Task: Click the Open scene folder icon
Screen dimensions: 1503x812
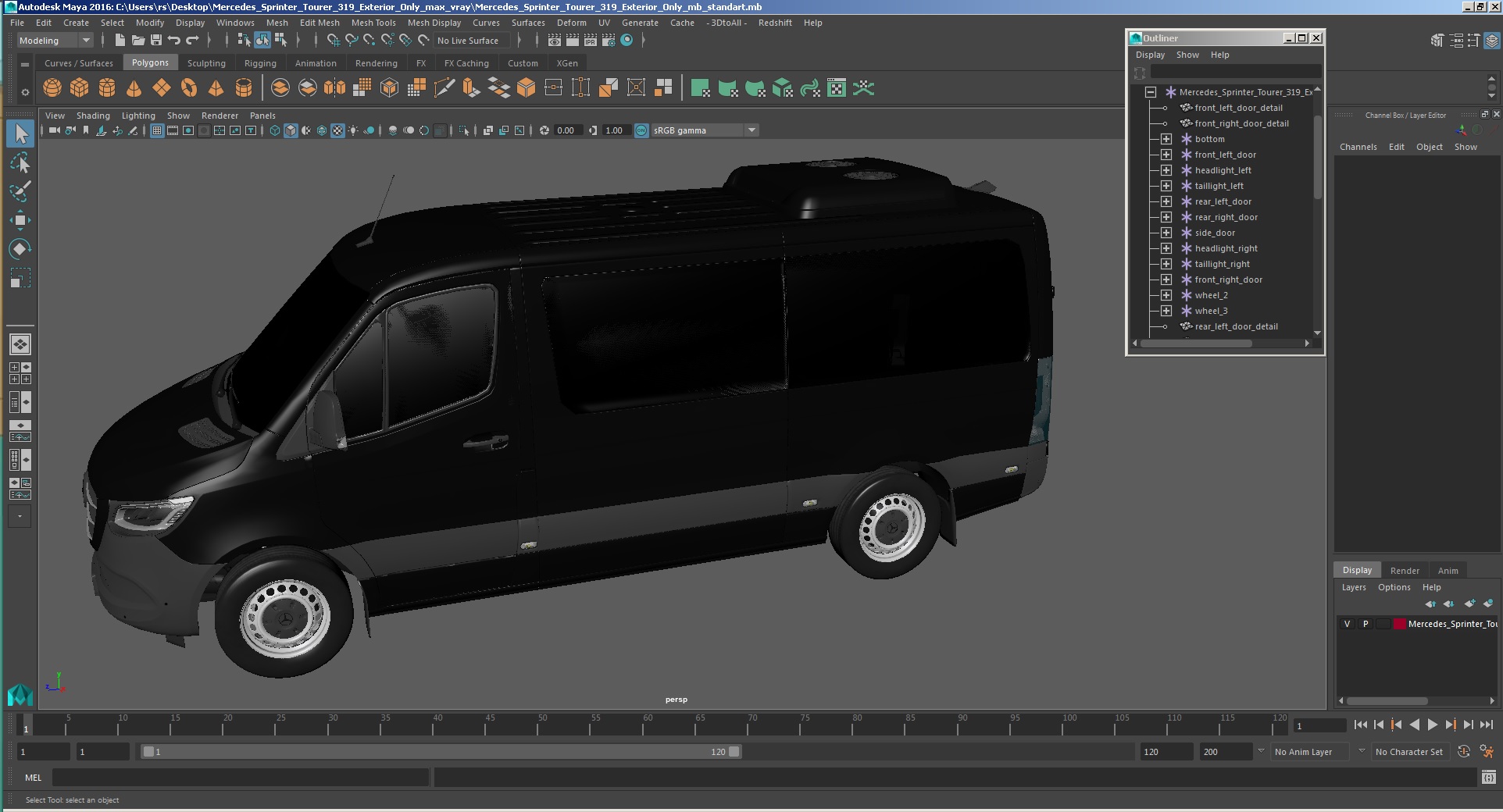Action: click(x=138, y=41)
